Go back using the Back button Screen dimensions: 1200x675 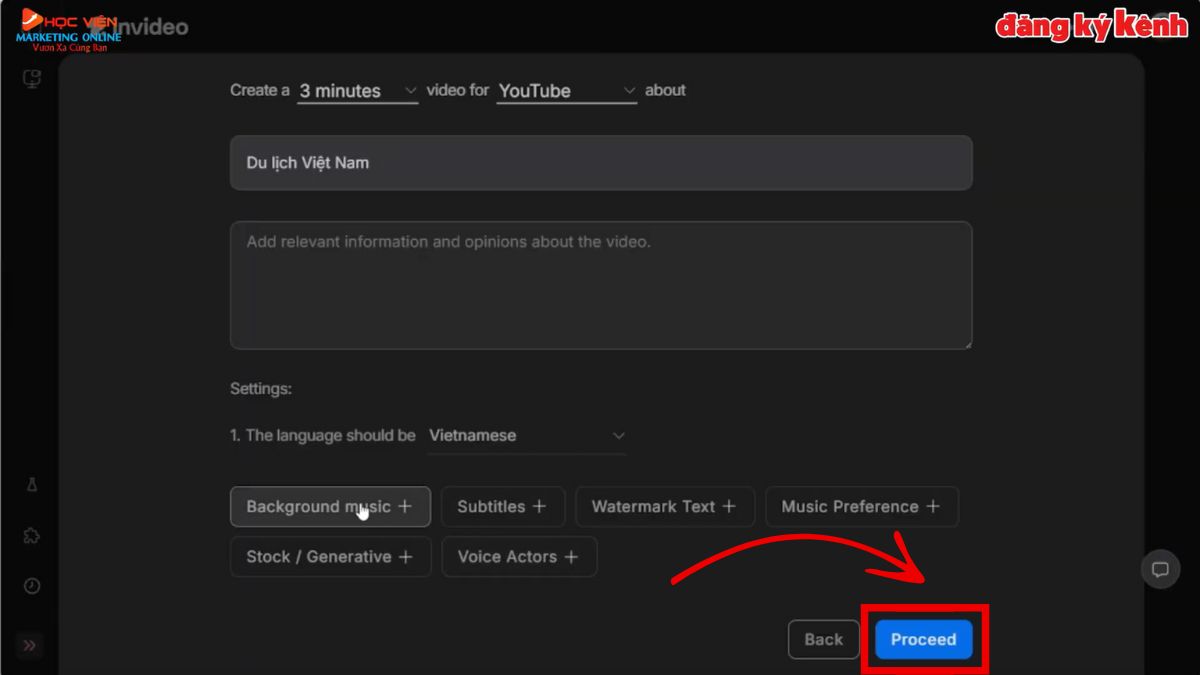823,639
